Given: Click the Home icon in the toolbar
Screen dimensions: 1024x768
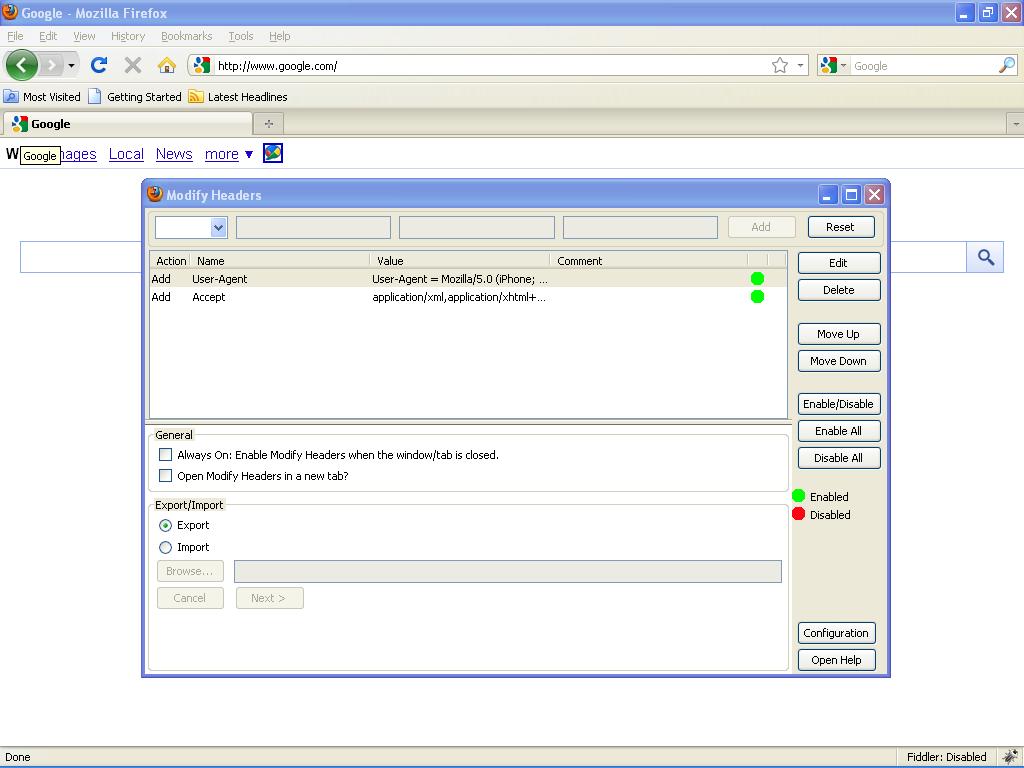Looking at the screenshot, I should [166, 66].
